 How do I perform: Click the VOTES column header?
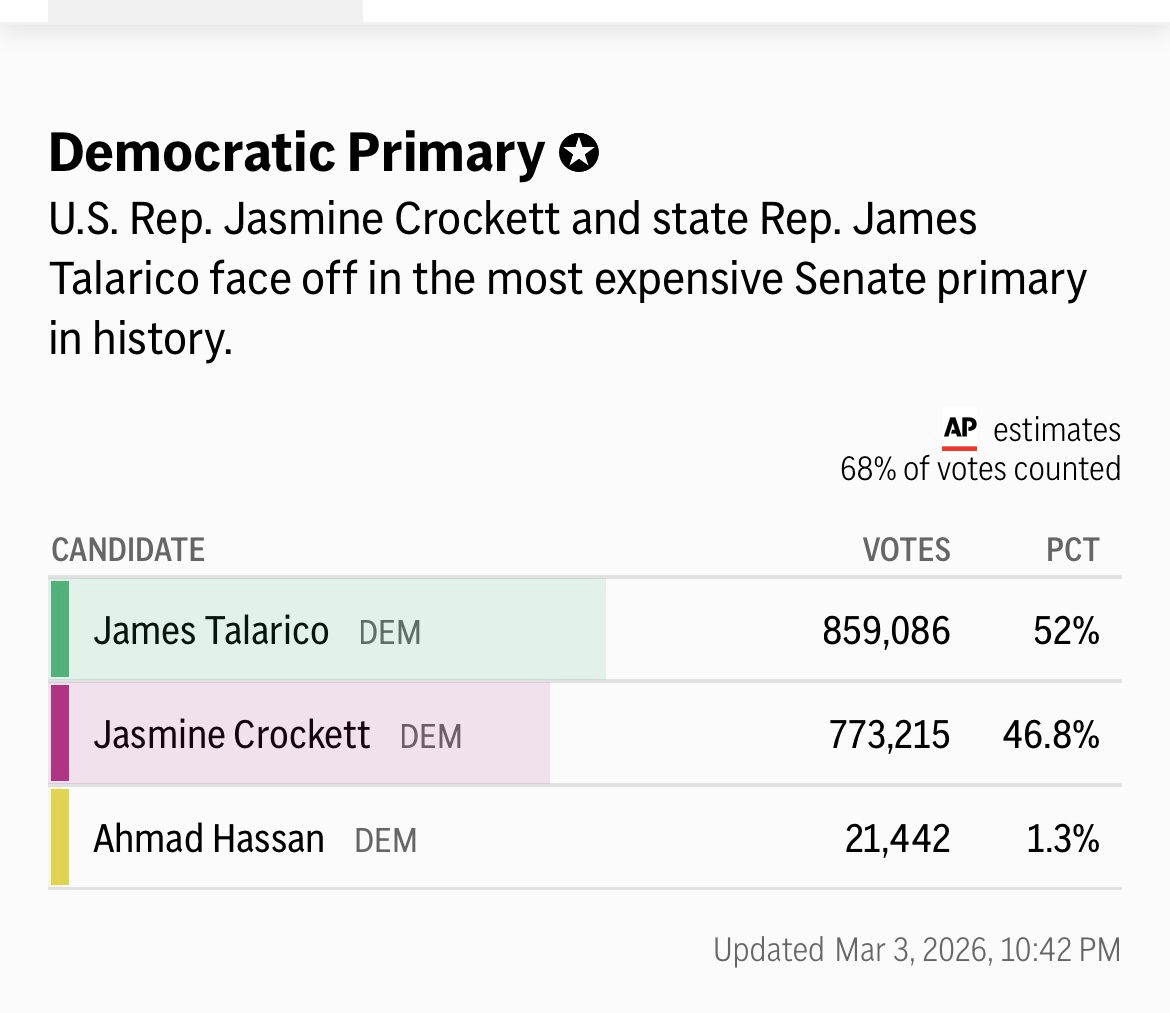point(906,550)
